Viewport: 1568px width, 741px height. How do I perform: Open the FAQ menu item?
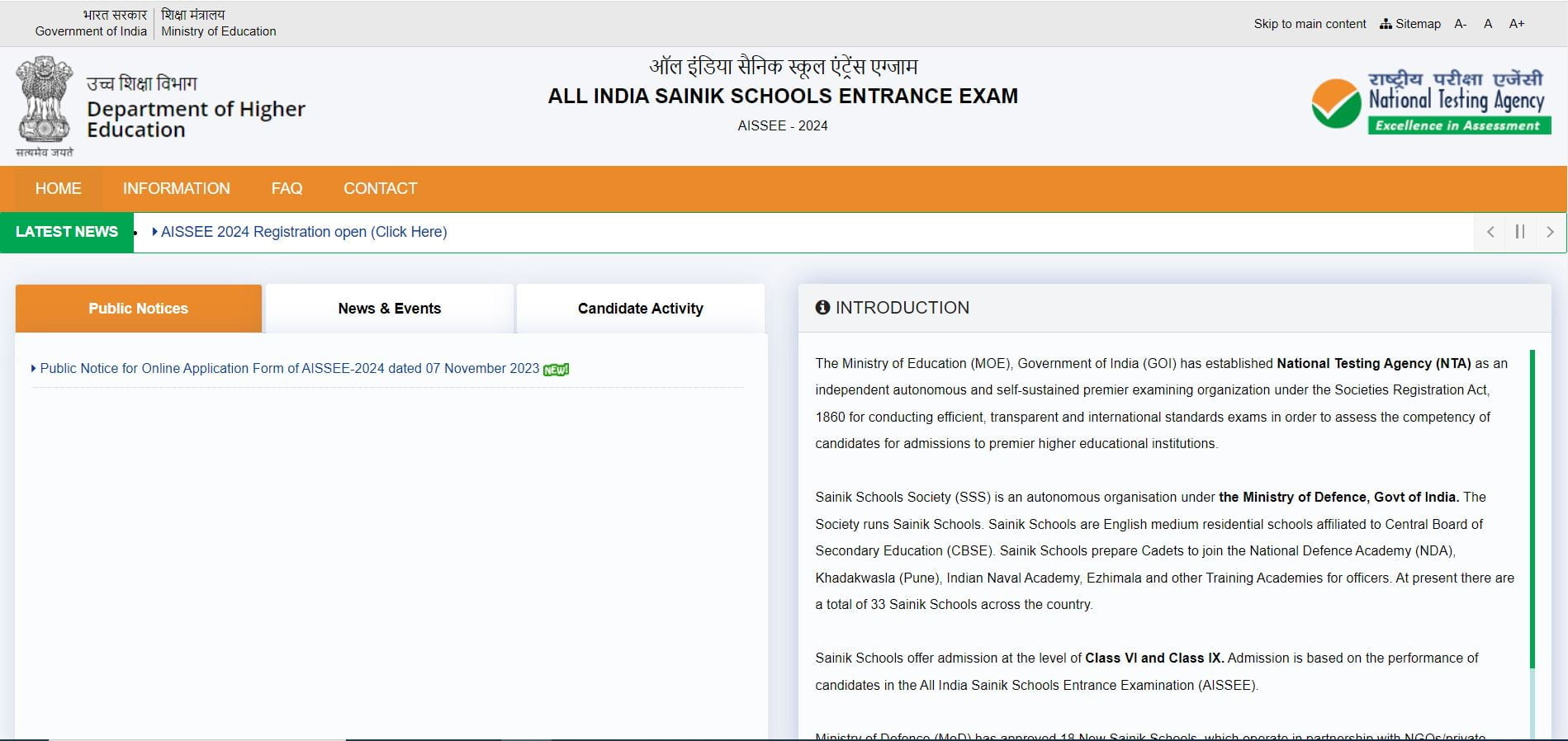point(287,188)
